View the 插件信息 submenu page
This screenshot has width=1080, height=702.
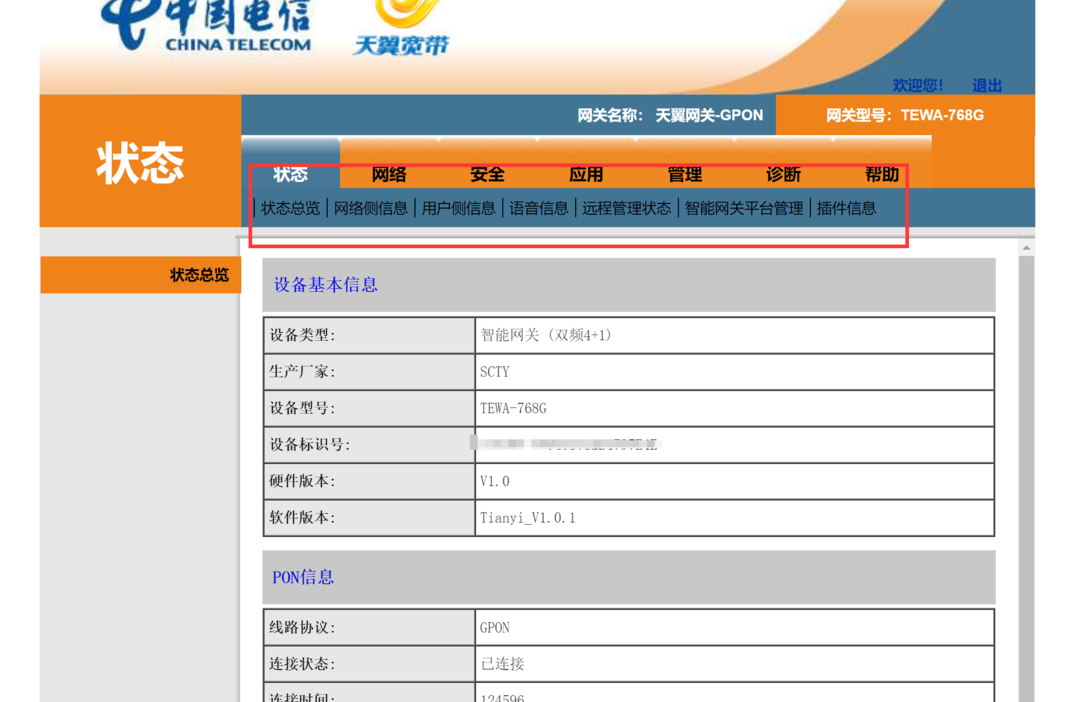(846, 208)
